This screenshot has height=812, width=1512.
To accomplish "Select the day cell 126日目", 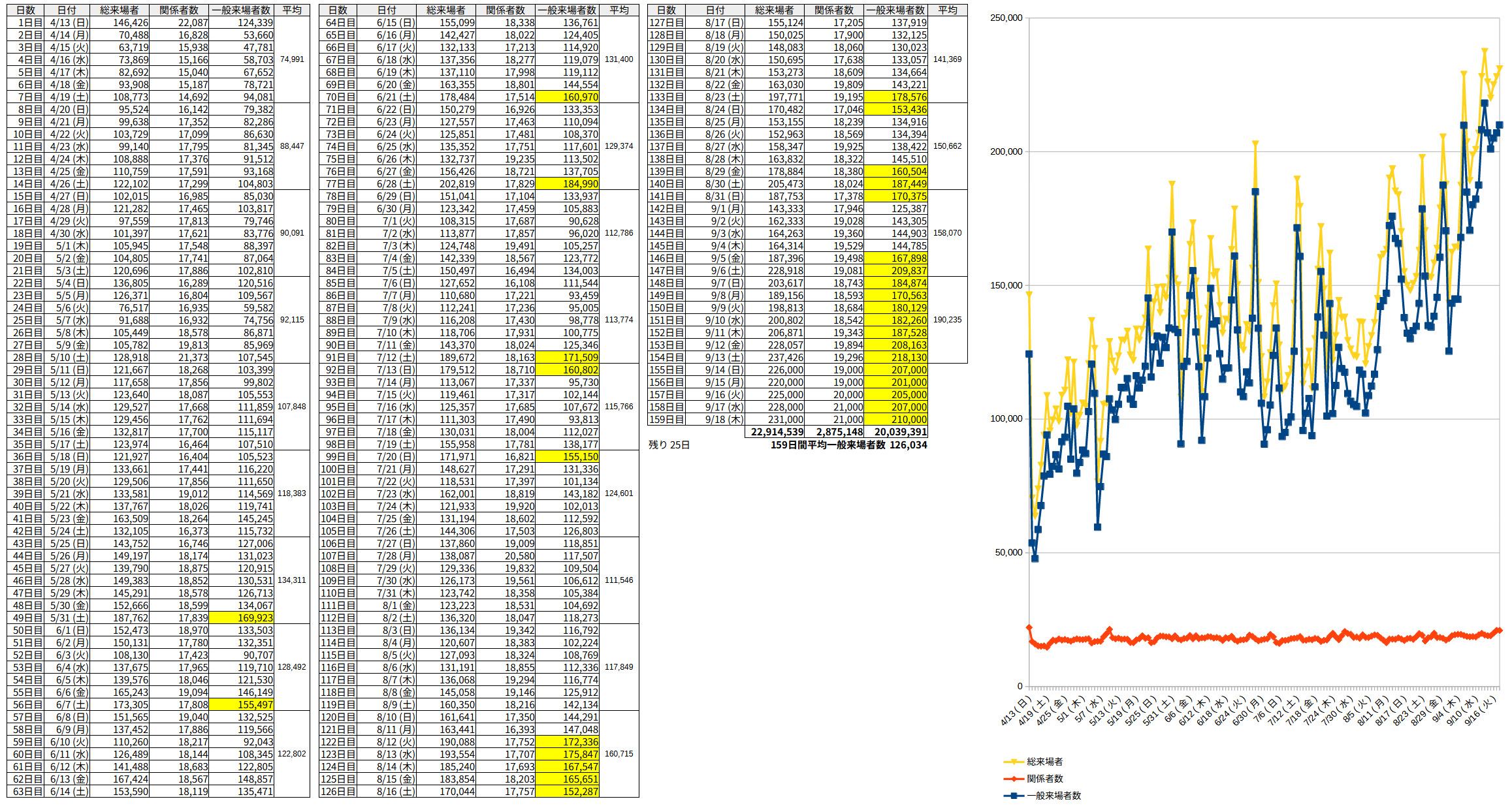I will pos(338,792).
